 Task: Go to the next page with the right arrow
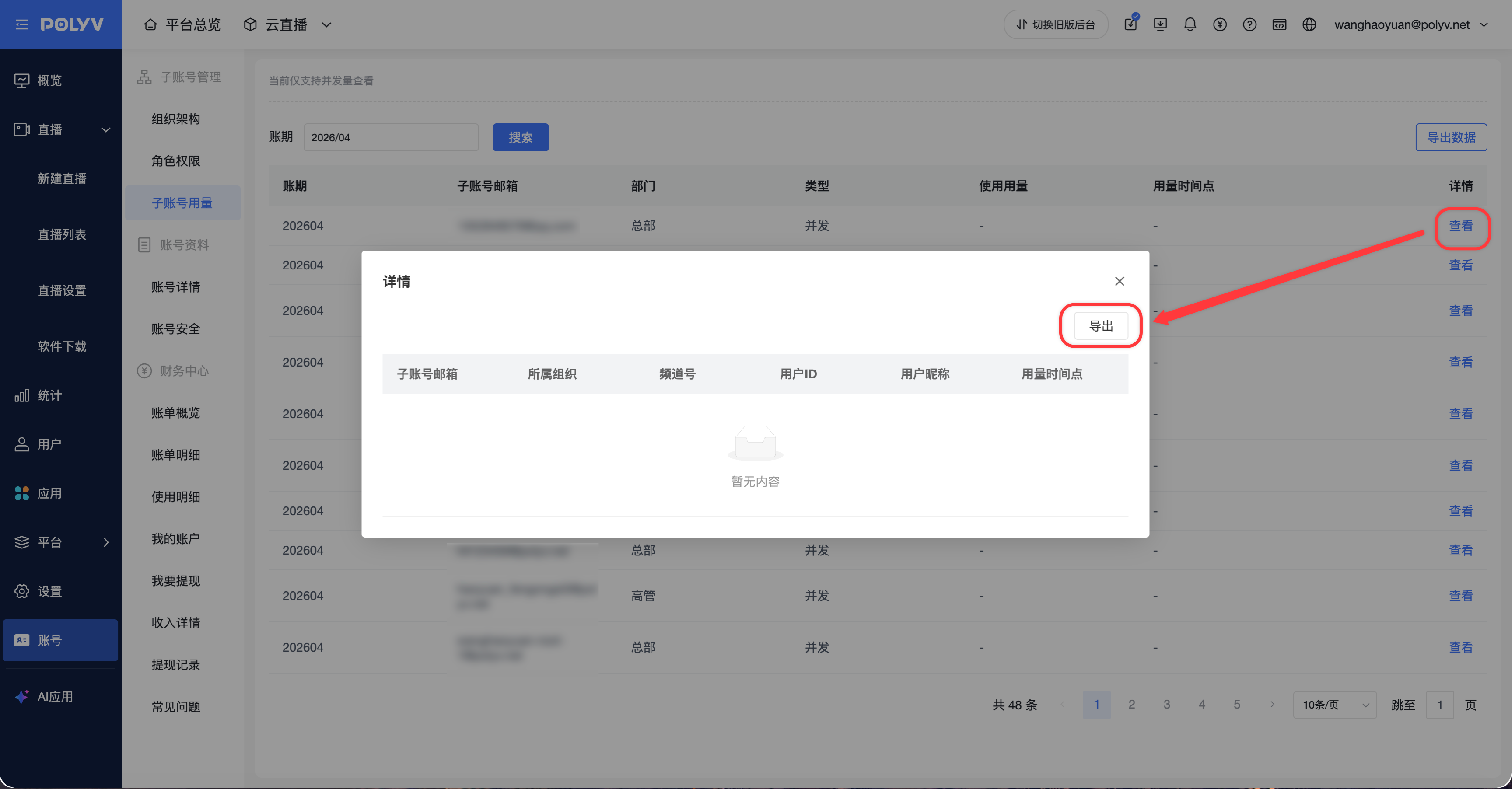pyautogui.click(x=1273, y=705)
